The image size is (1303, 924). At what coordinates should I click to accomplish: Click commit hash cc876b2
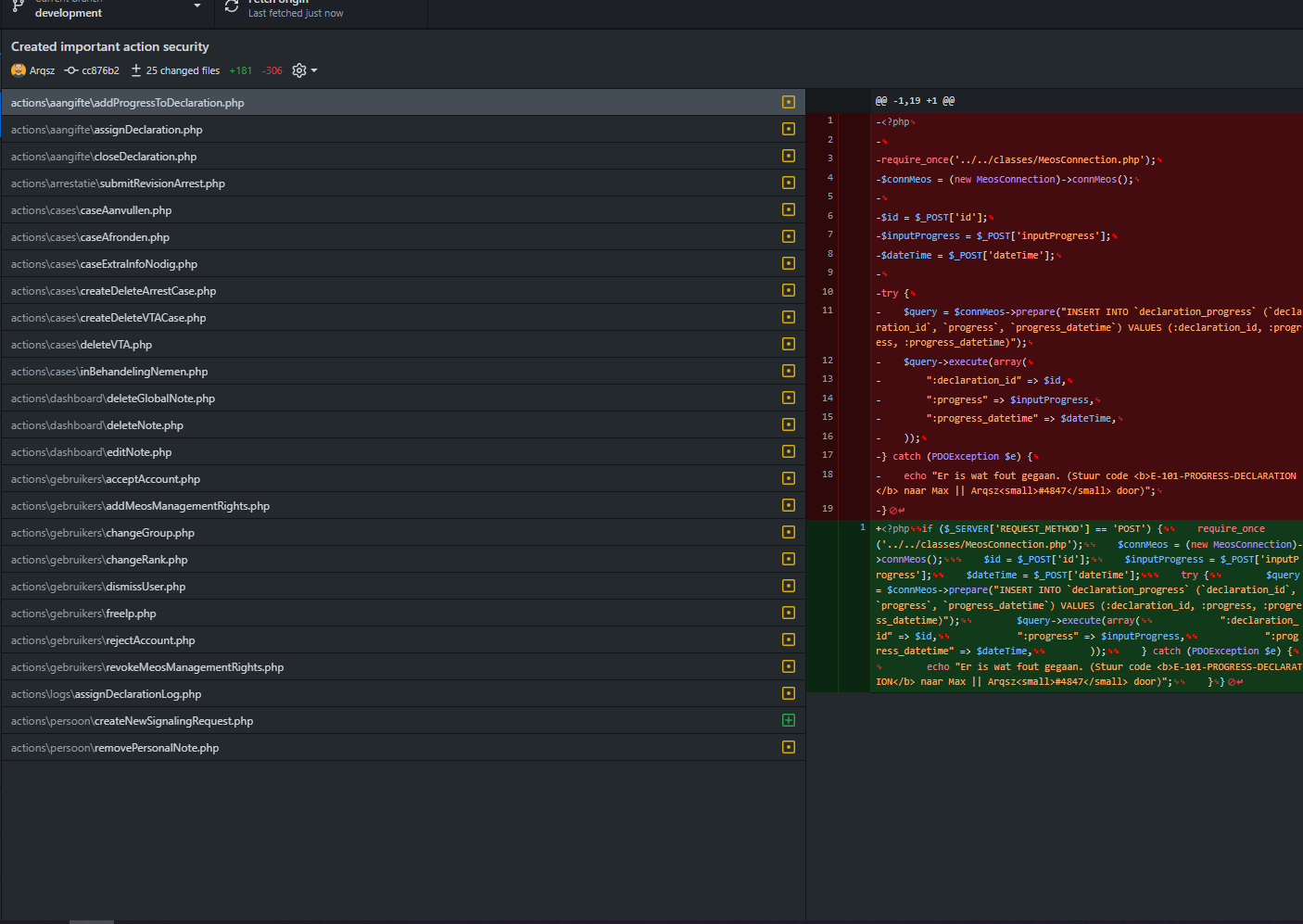click(99, 70)
